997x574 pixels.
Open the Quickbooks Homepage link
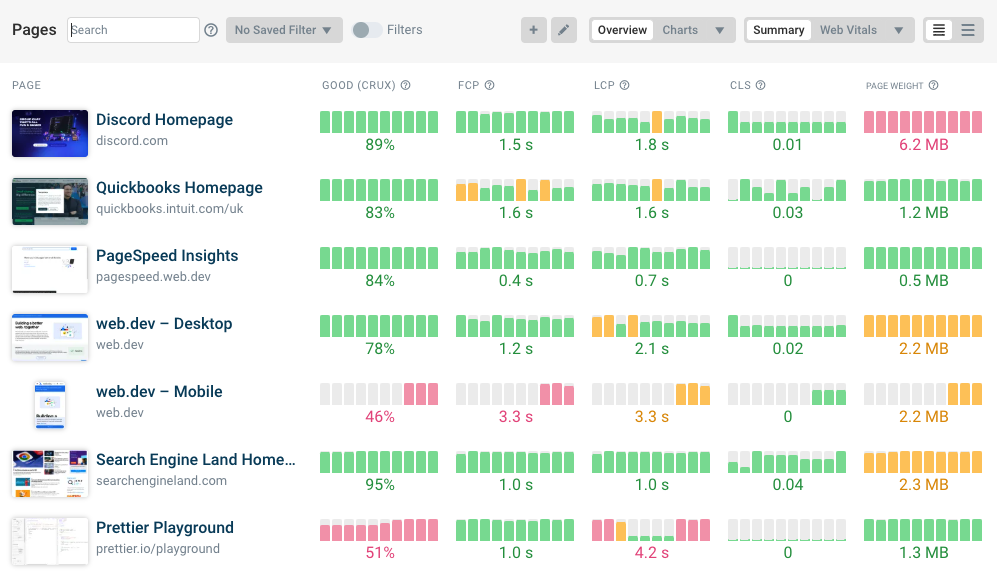179,188
